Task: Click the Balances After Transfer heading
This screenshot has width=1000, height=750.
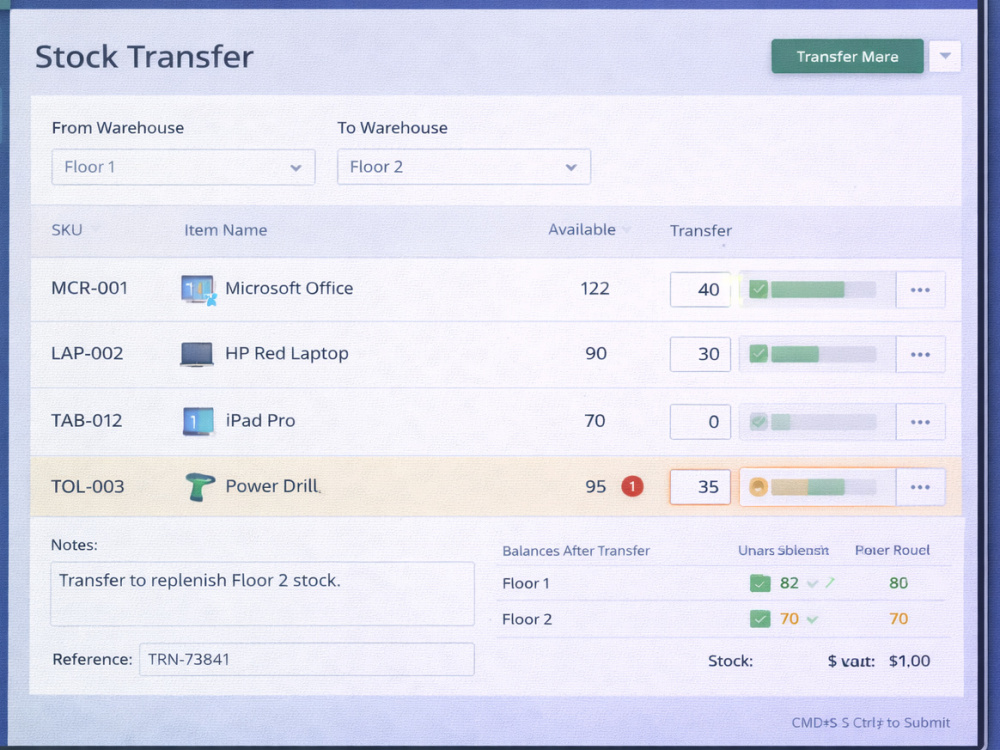Action: tap(576, 551)
